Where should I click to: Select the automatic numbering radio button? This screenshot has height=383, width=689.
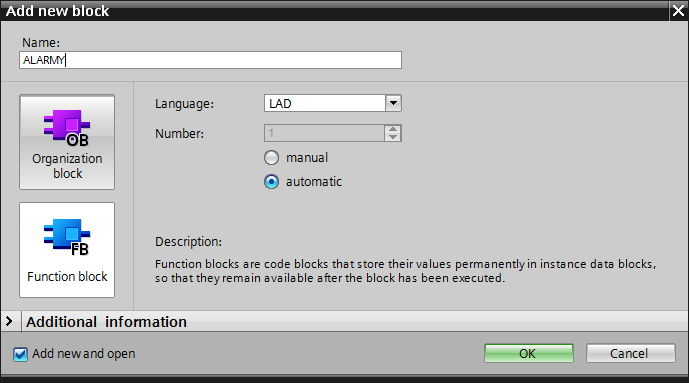tap(272, 181)
